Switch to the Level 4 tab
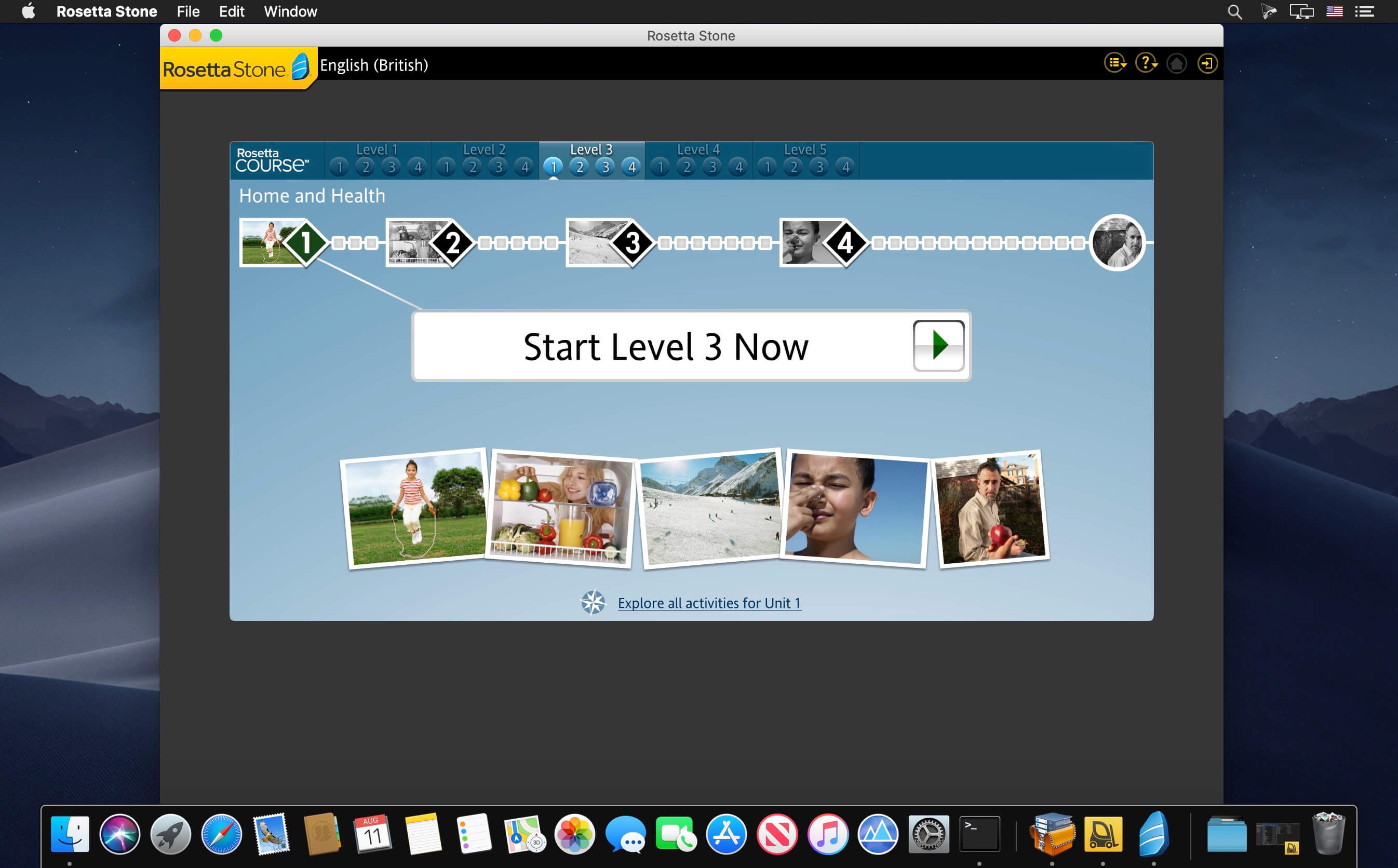1398x868 pixels. [698, 150]
